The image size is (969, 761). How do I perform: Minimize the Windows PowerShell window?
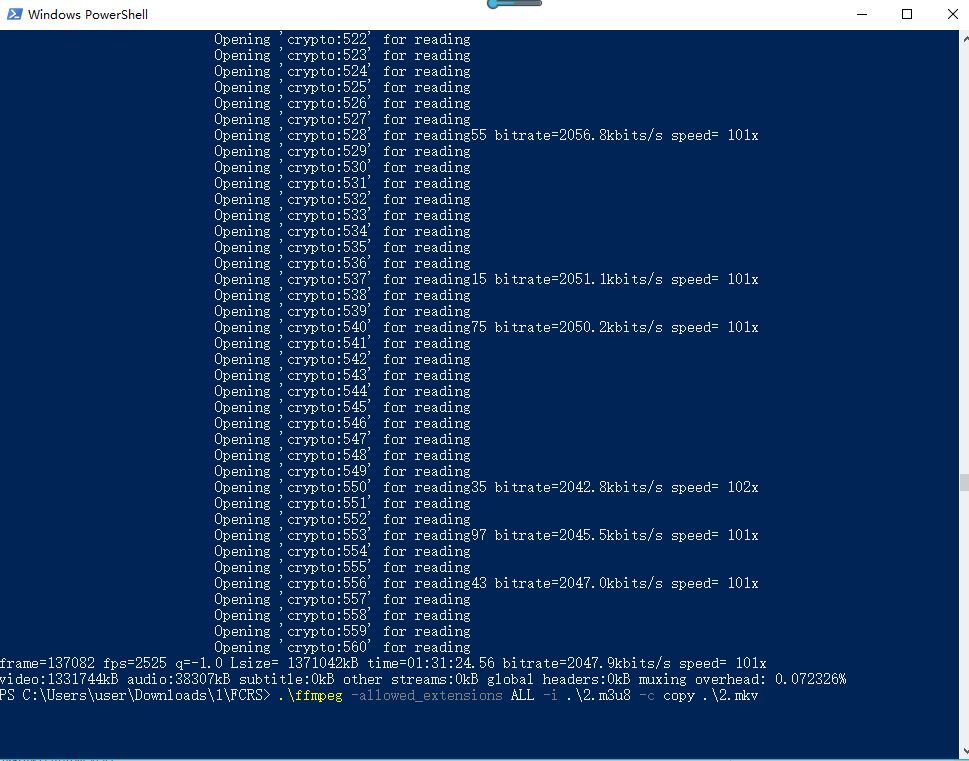[x=861, y=14]
